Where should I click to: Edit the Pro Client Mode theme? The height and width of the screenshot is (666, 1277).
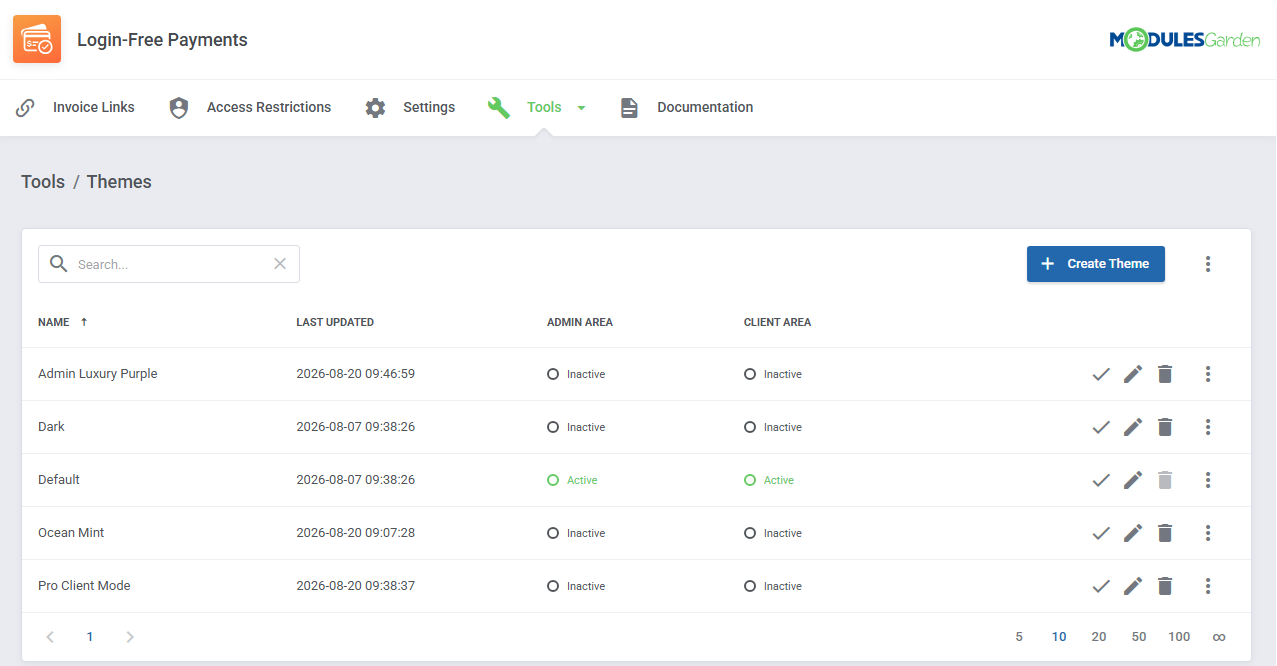[x=1133, y=586]
